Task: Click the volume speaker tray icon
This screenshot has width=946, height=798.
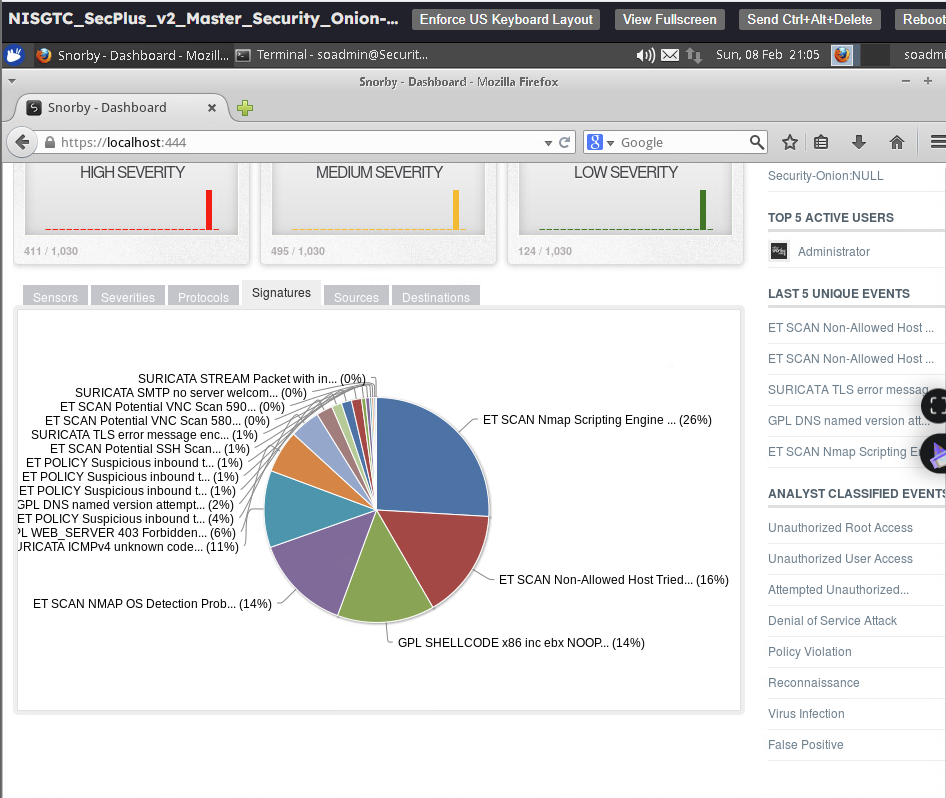Action: click(645, 55)
